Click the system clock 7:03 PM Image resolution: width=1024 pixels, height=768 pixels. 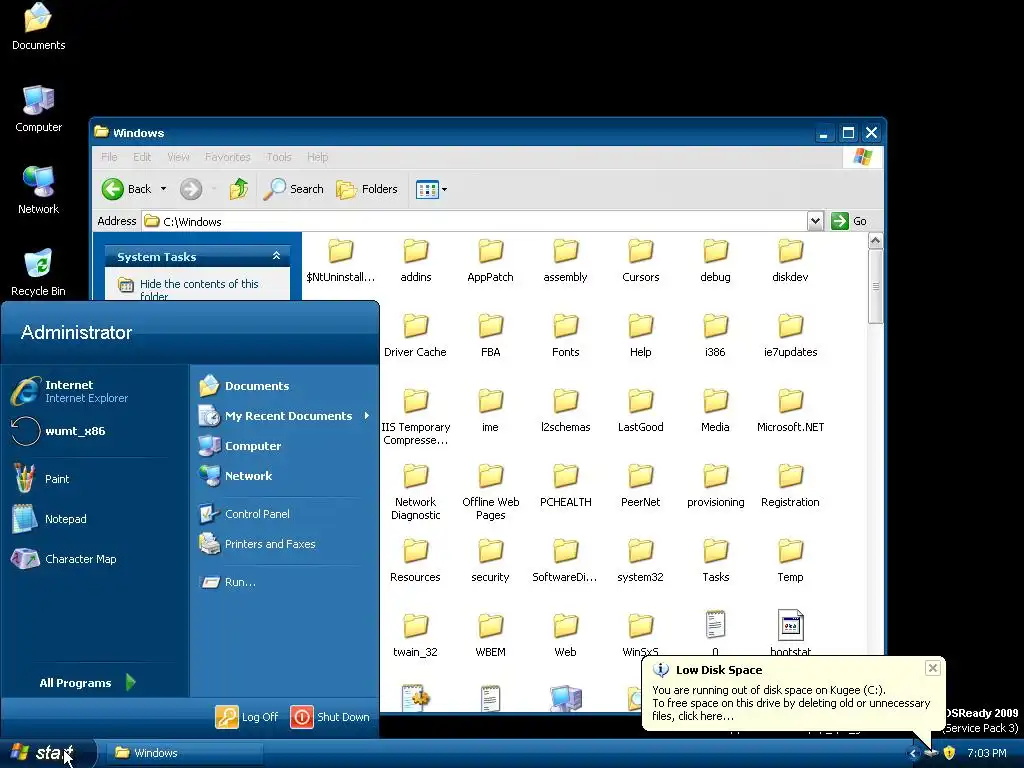click(986, 754)
